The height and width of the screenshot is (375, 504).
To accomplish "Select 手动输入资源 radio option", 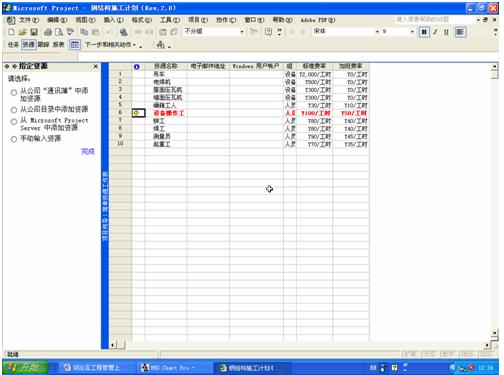I will tap(14, 139).
